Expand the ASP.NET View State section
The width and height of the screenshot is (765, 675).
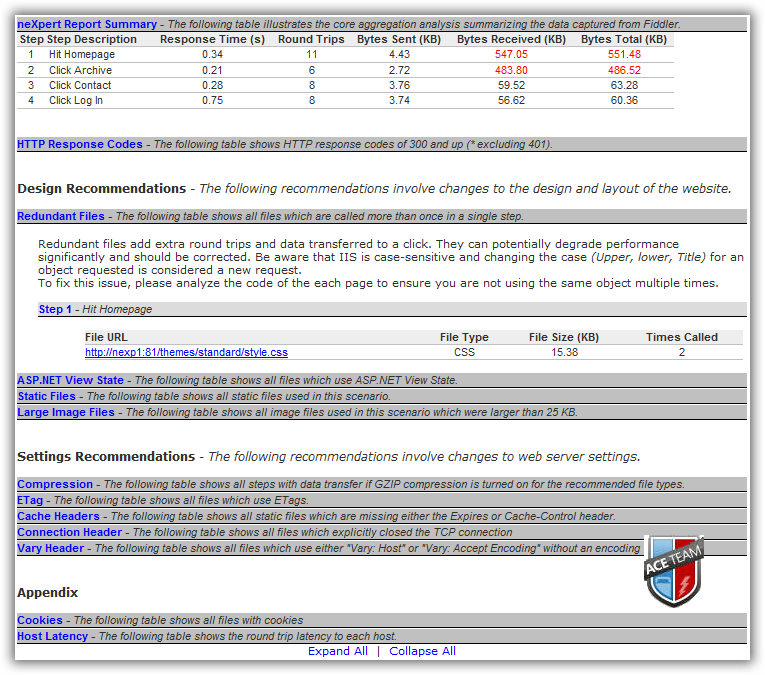click(x=70, y=380)
